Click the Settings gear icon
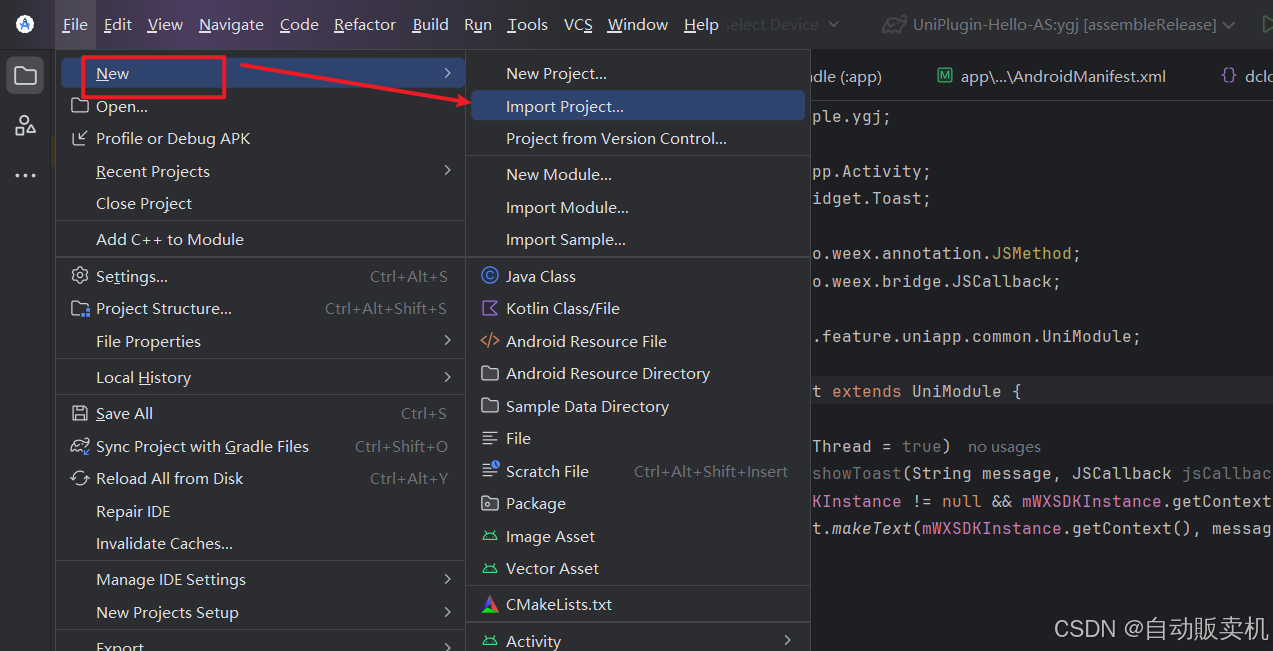This screenshot has height=651, width=1273. (80, 276)
